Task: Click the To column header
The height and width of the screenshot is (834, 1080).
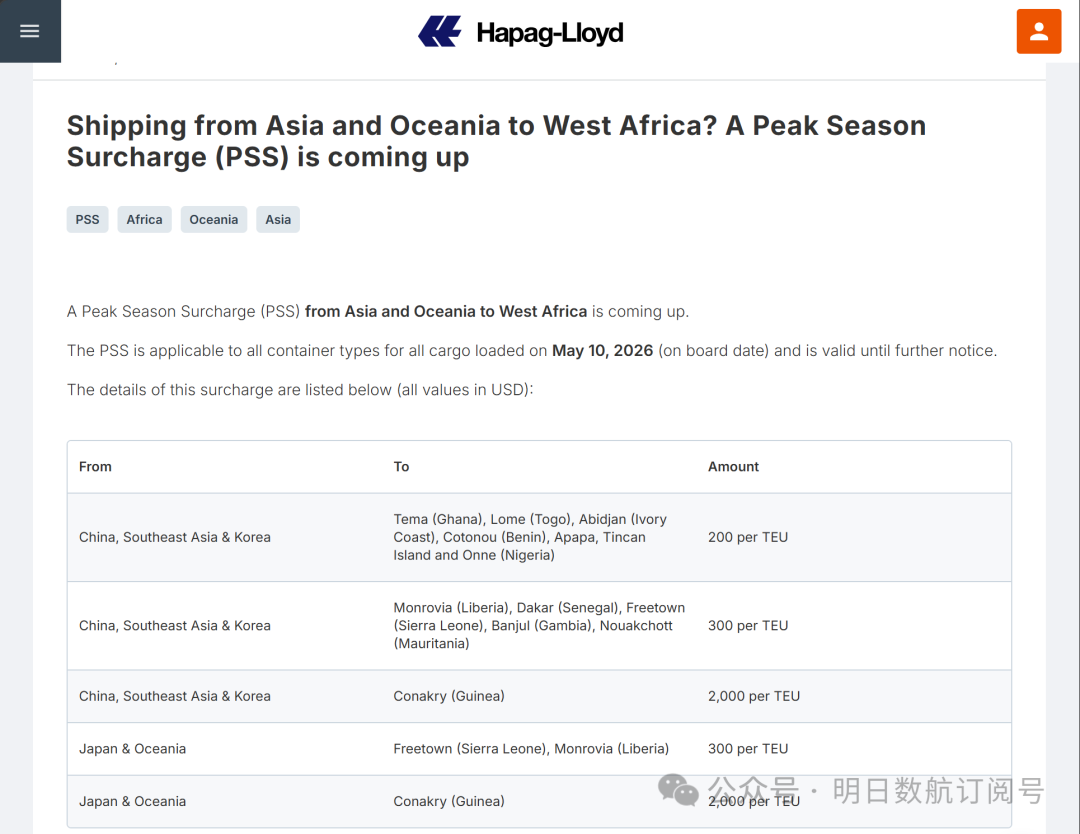Action: tap(401, 467)
